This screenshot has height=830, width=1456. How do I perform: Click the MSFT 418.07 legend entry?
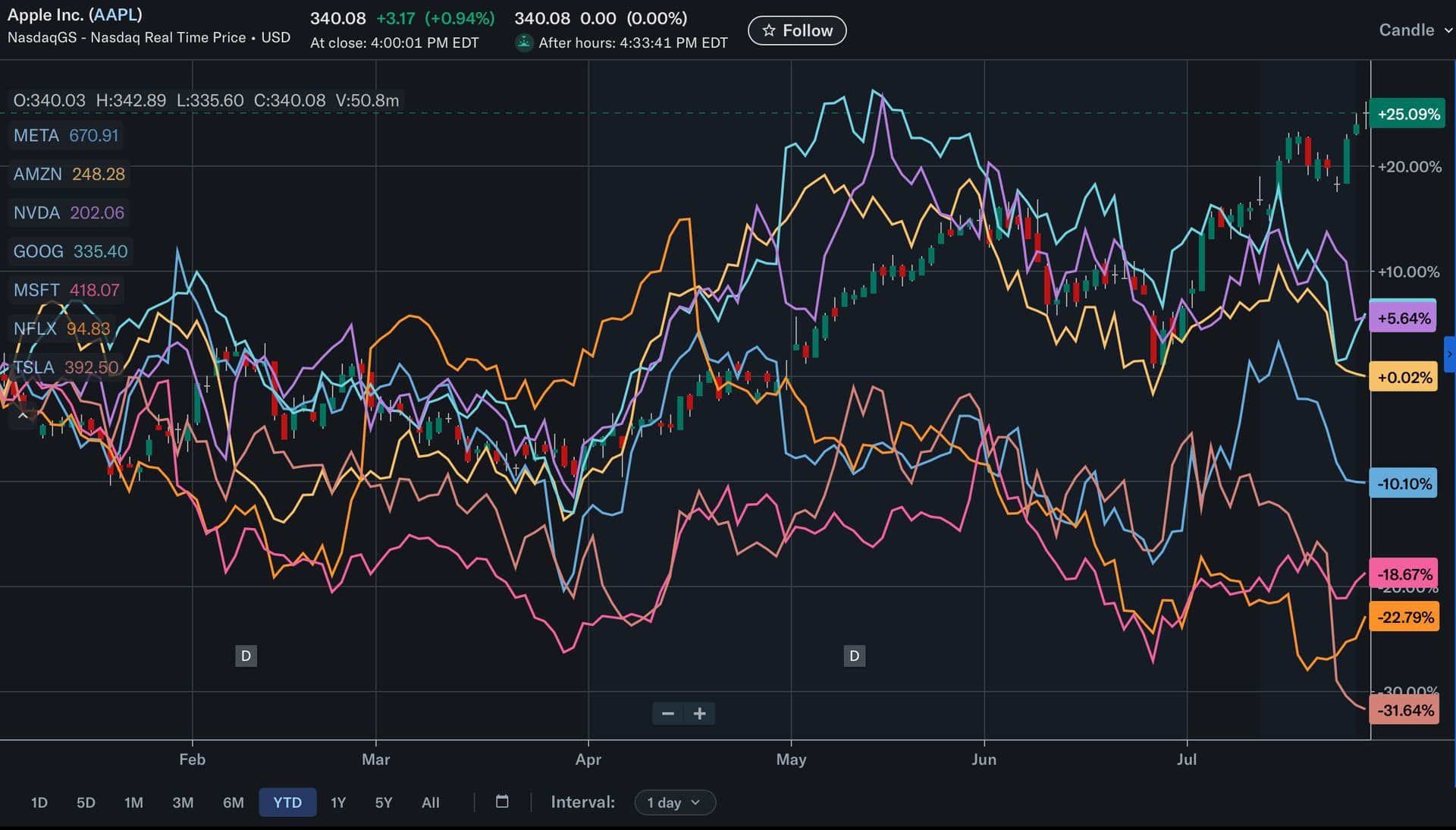[x=67, y=291]
